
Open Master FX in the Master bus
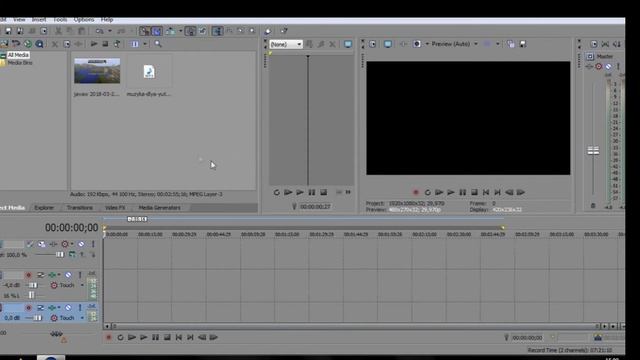pyautogui.click(x=589, y=67)
